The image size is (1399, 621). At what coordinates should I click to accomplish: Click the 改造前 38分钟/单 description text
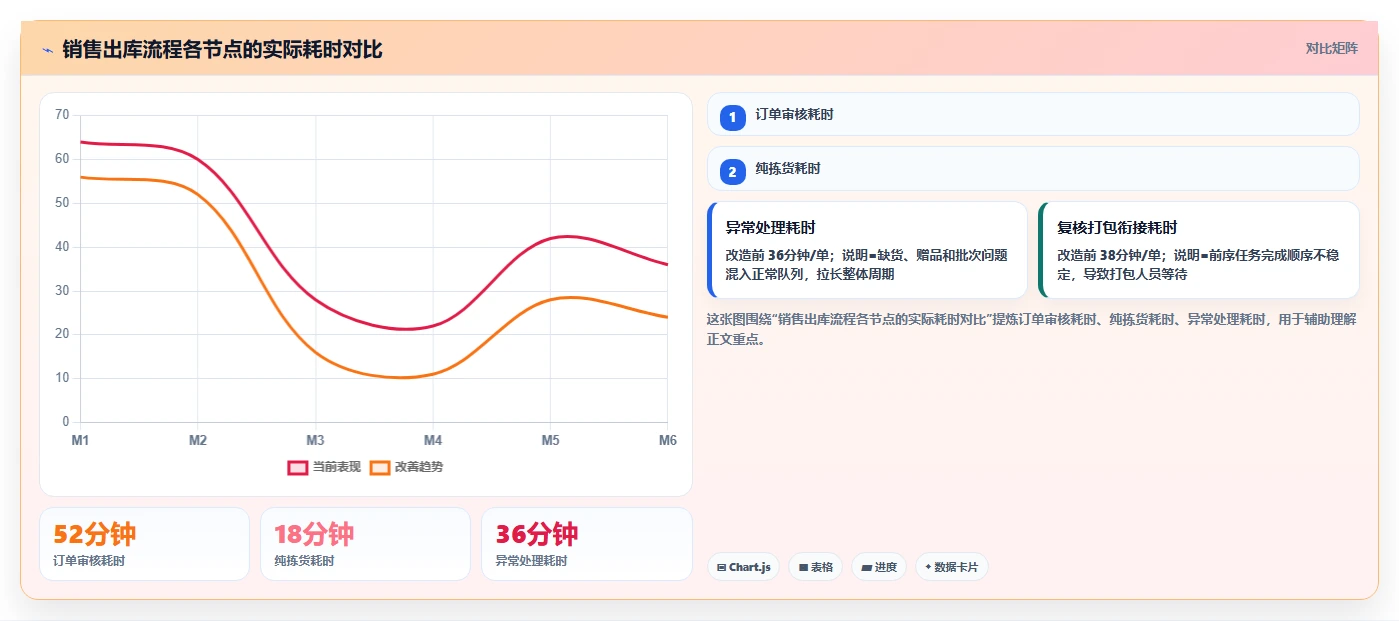click(1198, 264)
